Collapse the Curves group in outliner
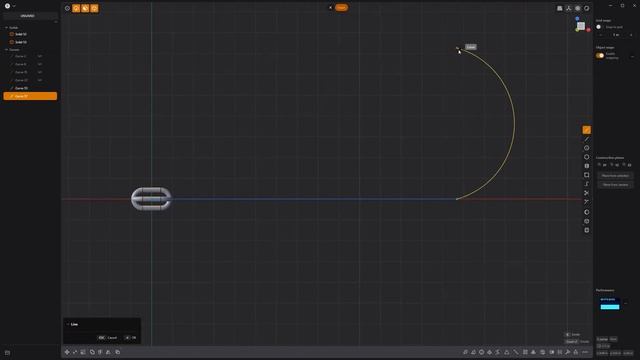 tap(7, 50)
